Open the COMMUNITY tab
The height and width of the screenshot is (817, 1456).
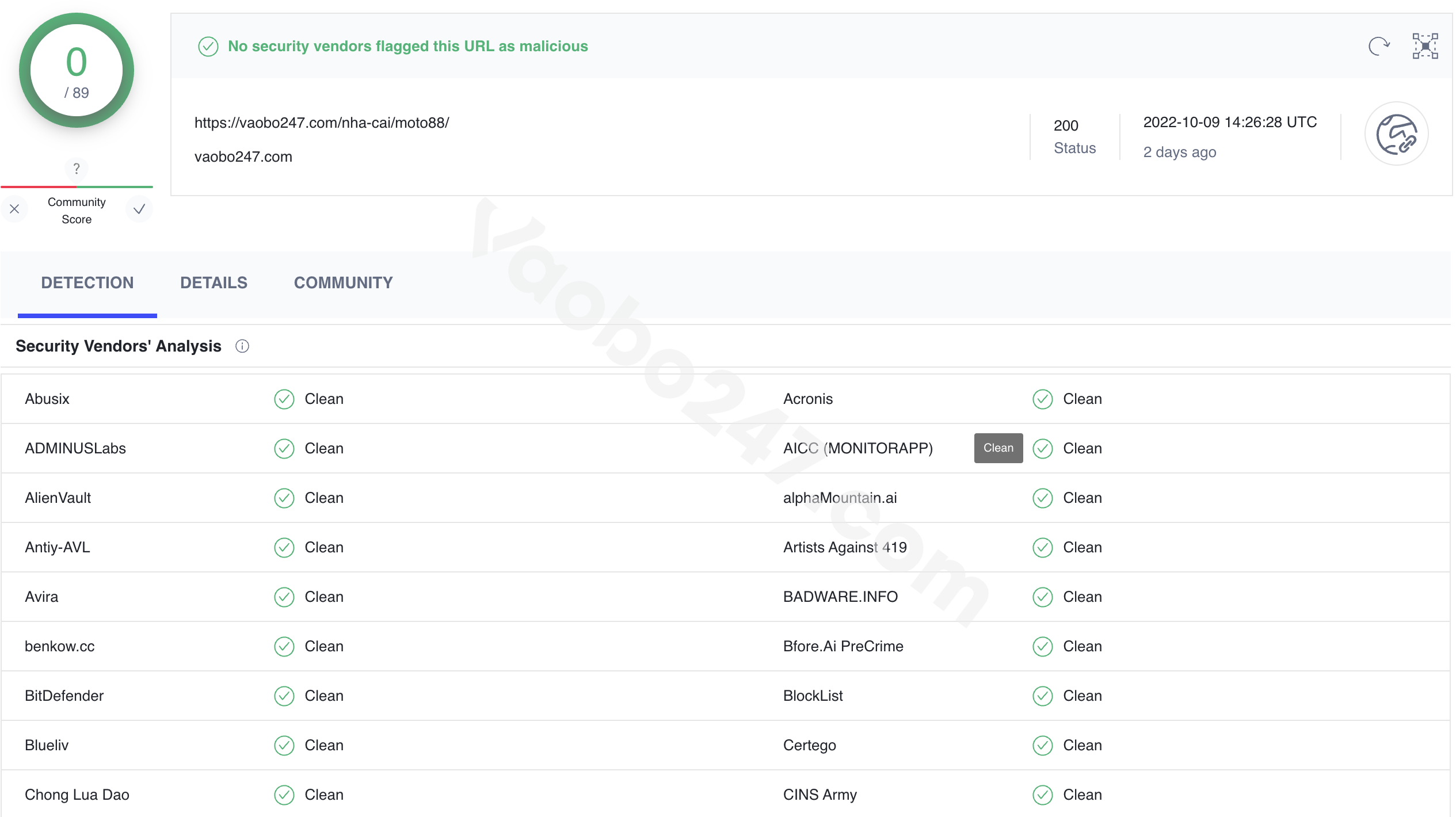[344, 283]
